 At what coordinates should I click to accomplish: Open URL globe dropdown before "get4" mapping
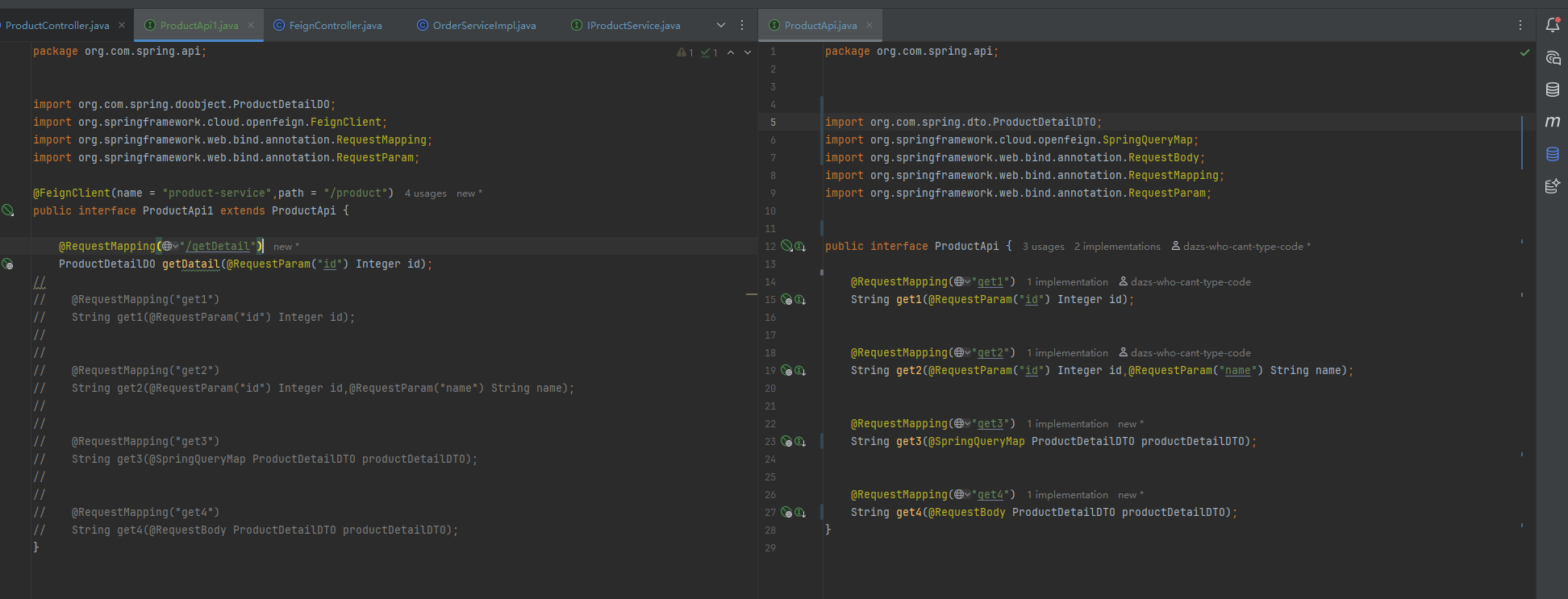click(961, 494)
